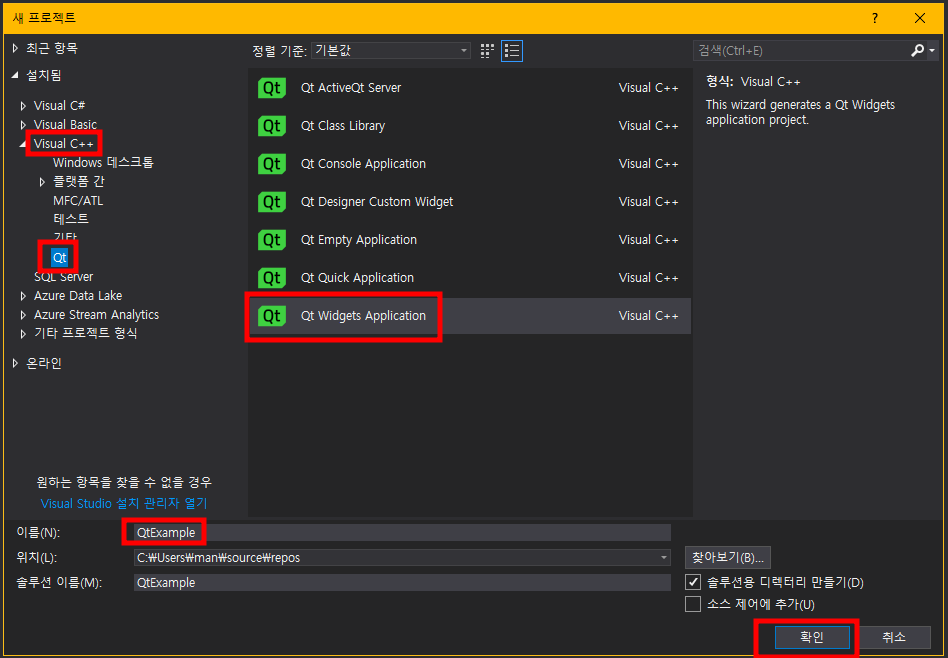The image size is (948, 658).
Task: Select the Visual C++ tree label
Action: point(63,144)
